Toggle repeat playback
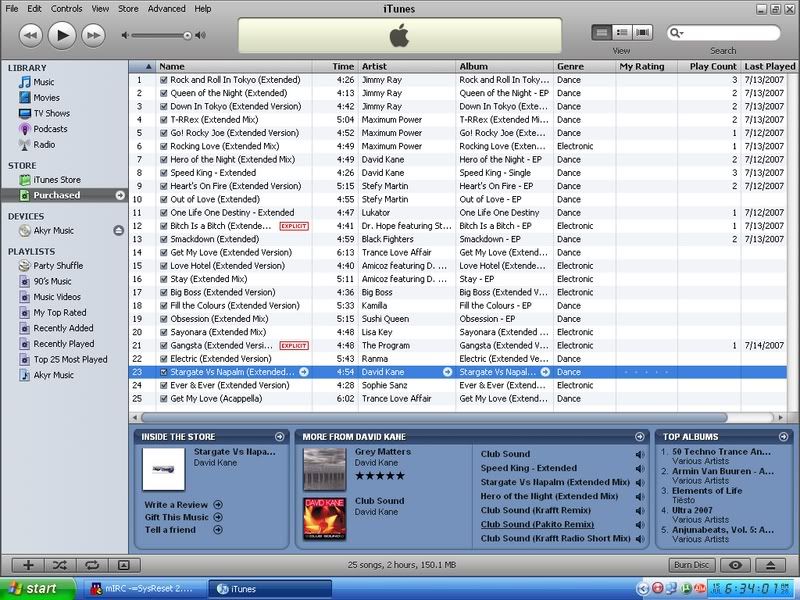The width and height of the screenshot is (800, 600). [x=92, y=565]
